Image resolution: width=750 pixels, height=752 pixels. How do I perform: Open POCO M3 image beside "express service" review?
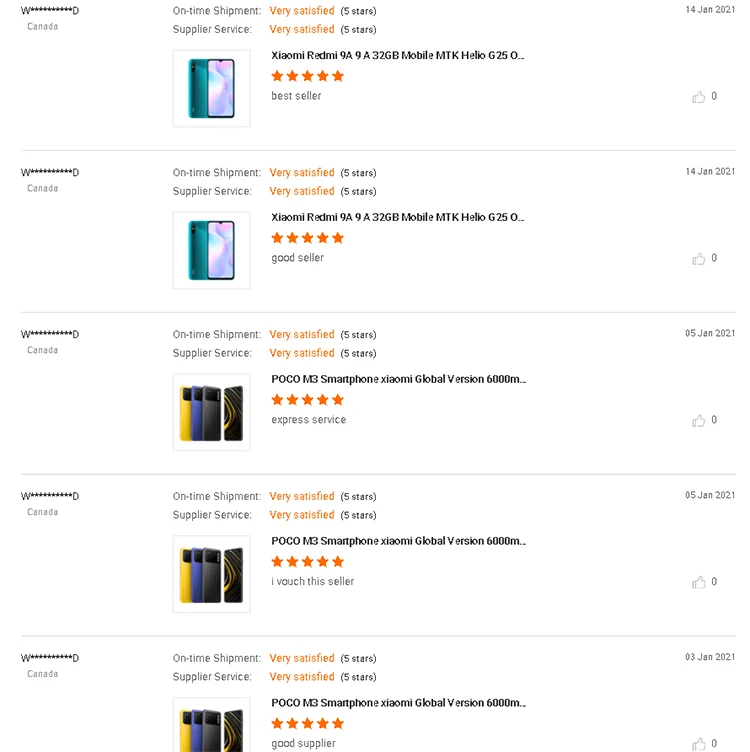click(211, 412)
